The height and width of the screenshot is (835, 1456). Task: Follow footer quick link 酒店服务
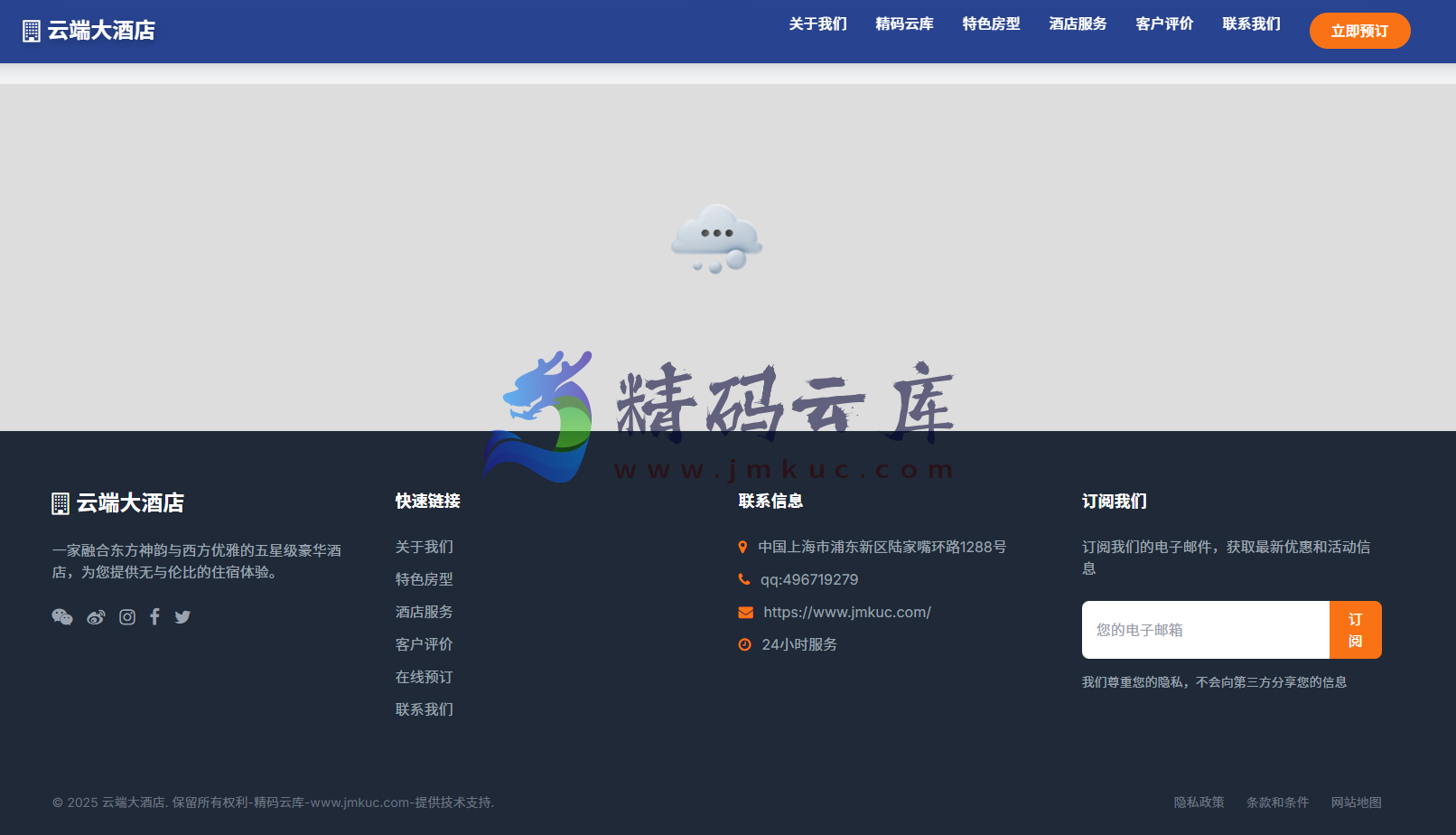[x=425, y=612]
